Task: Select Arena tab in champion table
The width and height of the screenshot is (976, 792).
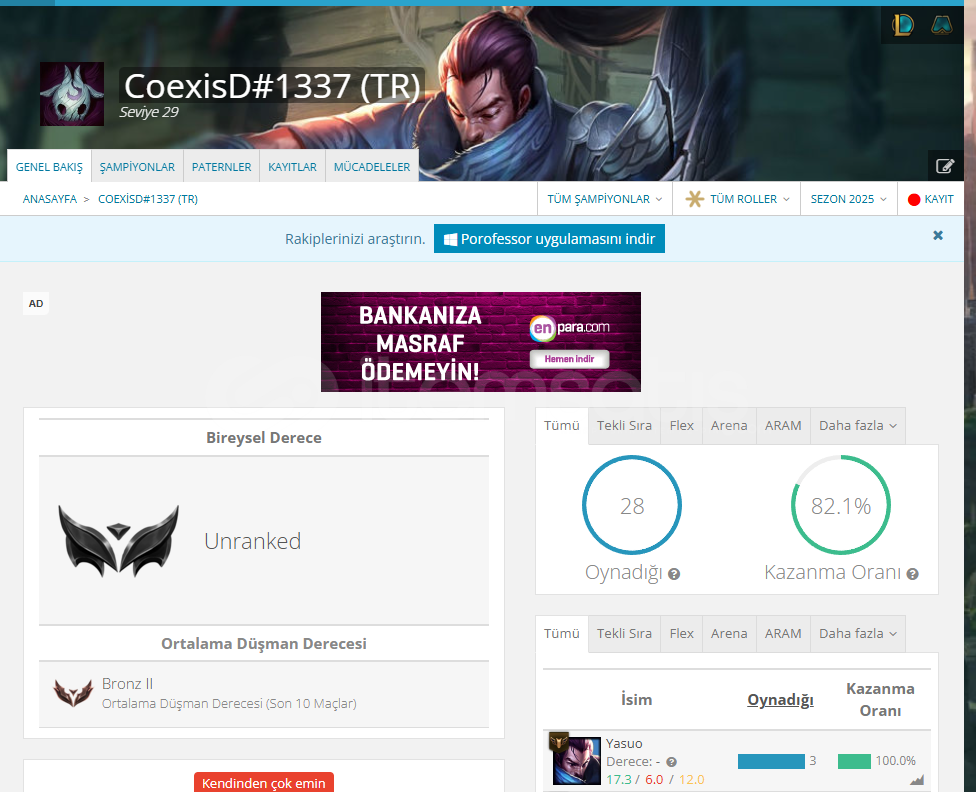Action: (x=729, y=634)
